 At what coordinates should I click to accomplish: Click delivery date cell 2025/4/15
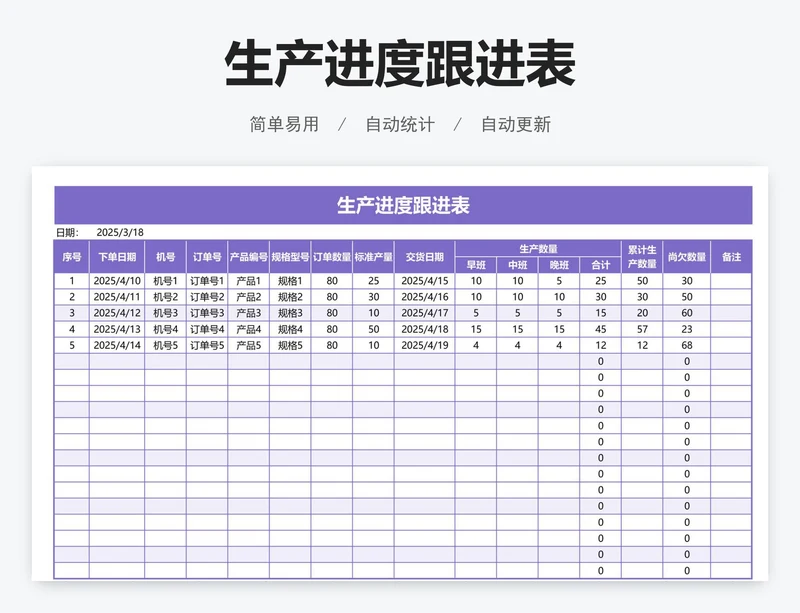(424, 281)
